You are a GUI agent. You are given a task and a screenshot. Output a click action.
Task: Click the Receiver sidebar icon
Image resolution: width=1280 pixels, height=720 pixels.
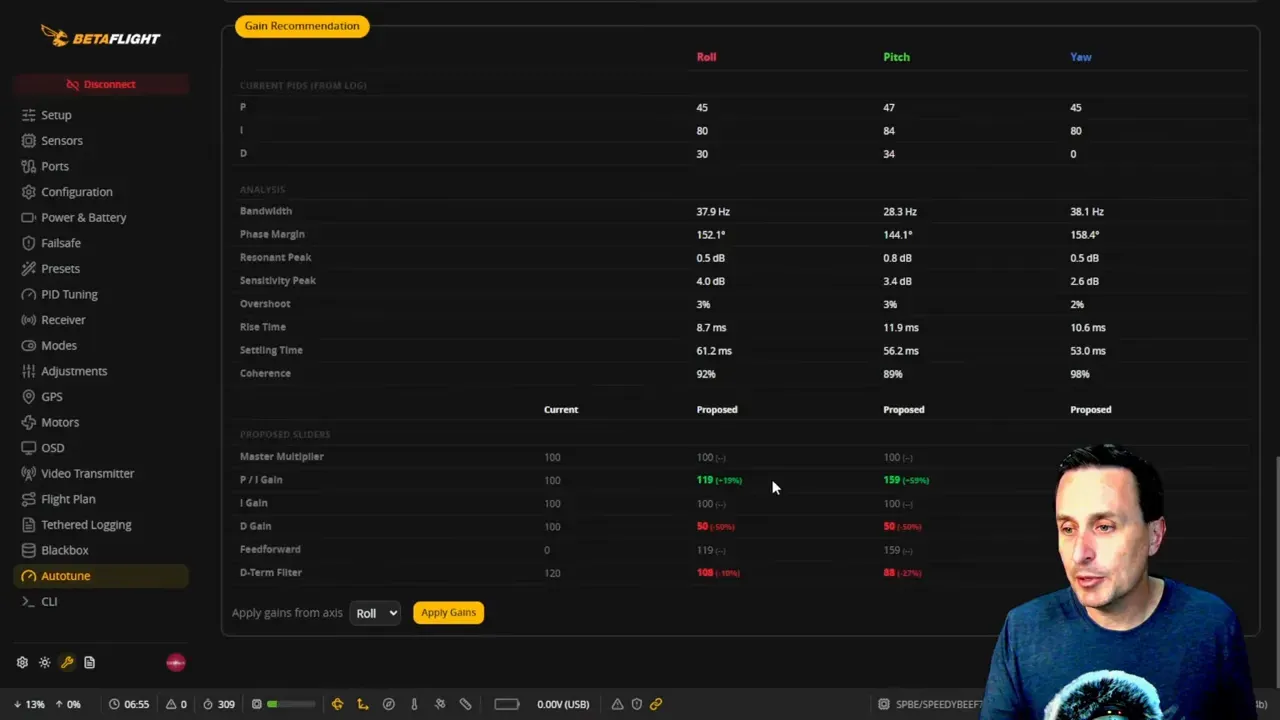[29, 320]
